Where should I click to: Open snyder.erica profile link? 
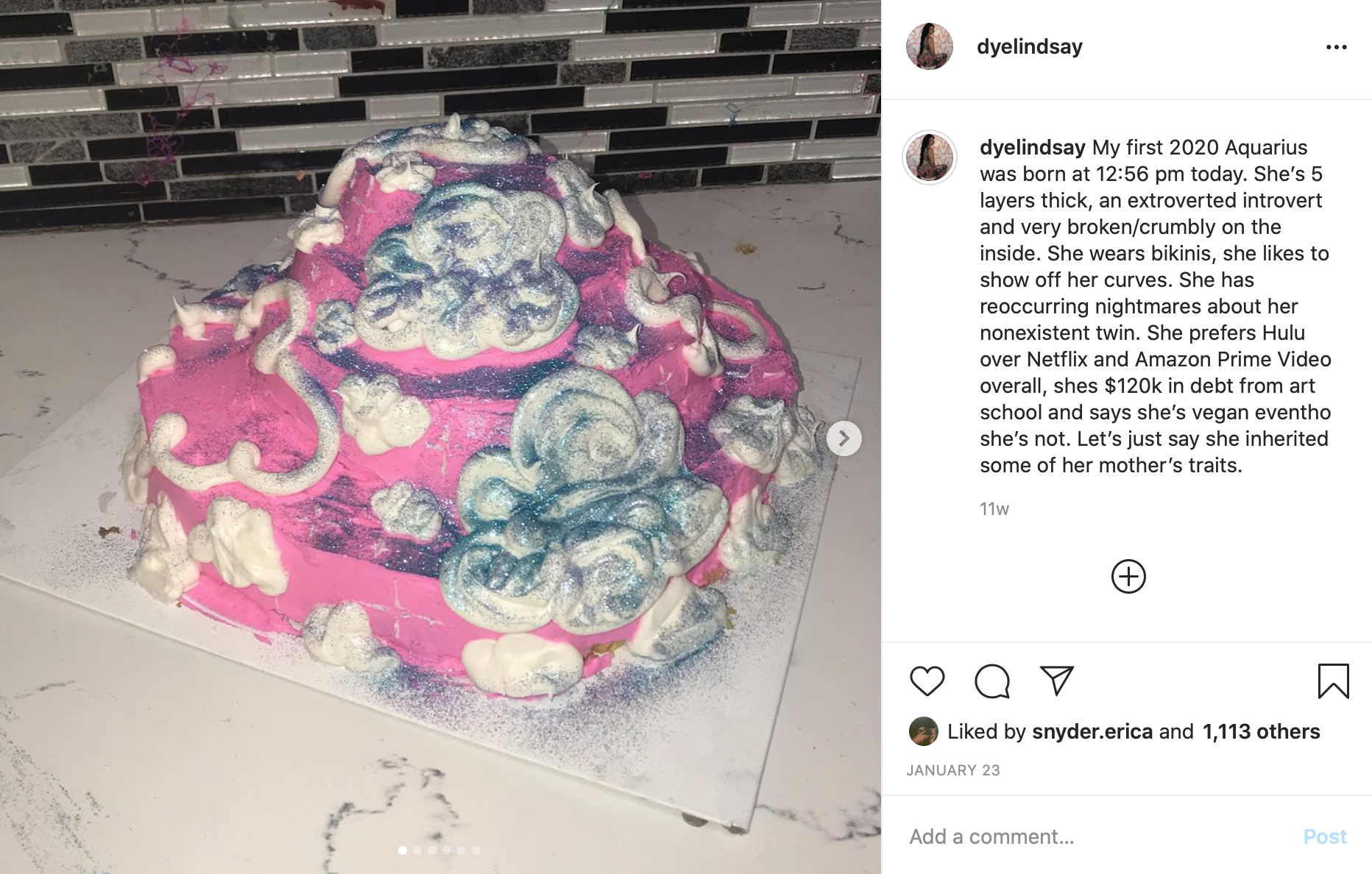1092,731
